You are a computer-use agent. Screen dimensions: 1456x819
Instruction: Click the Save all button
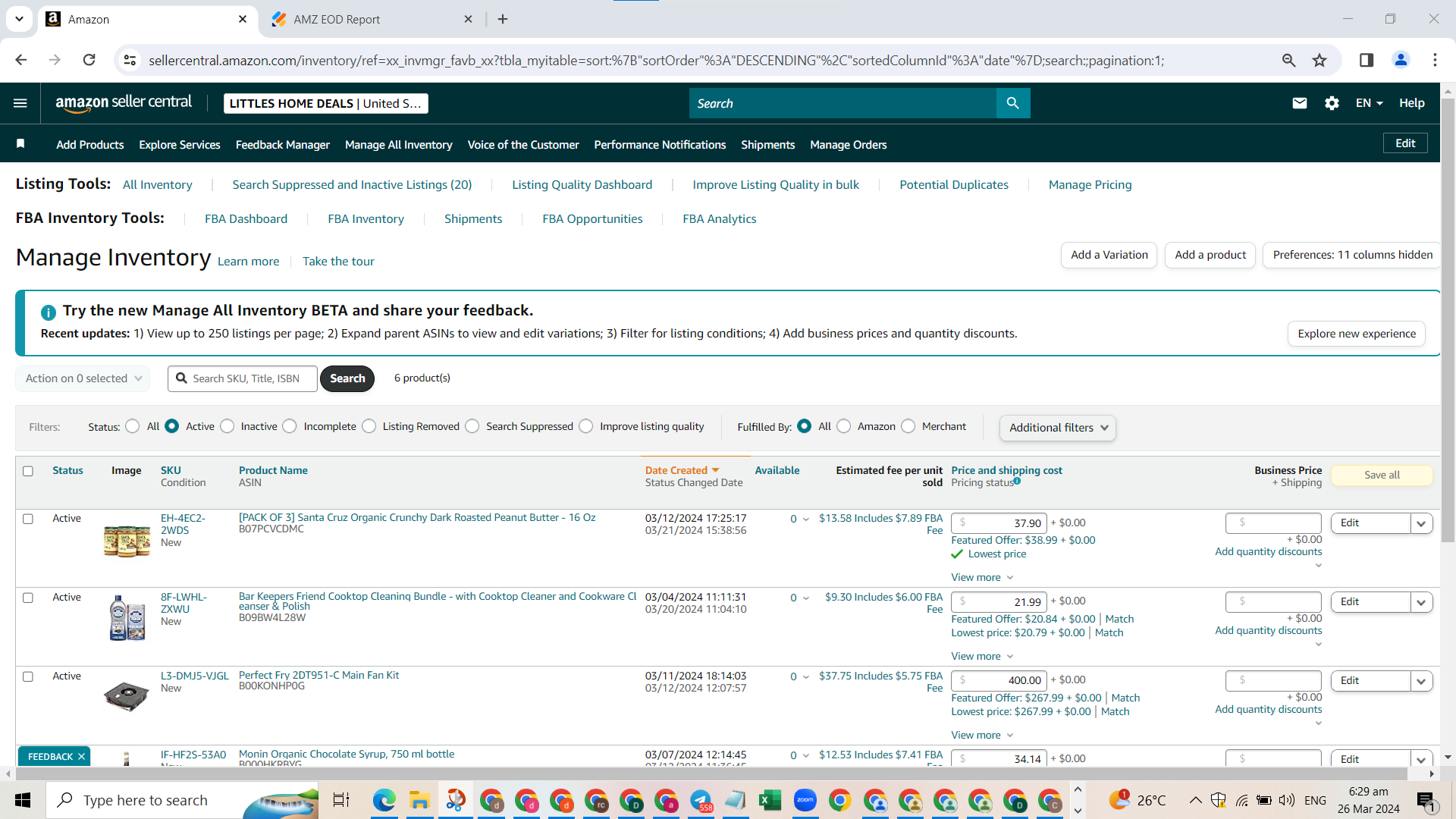point(1382,475)
